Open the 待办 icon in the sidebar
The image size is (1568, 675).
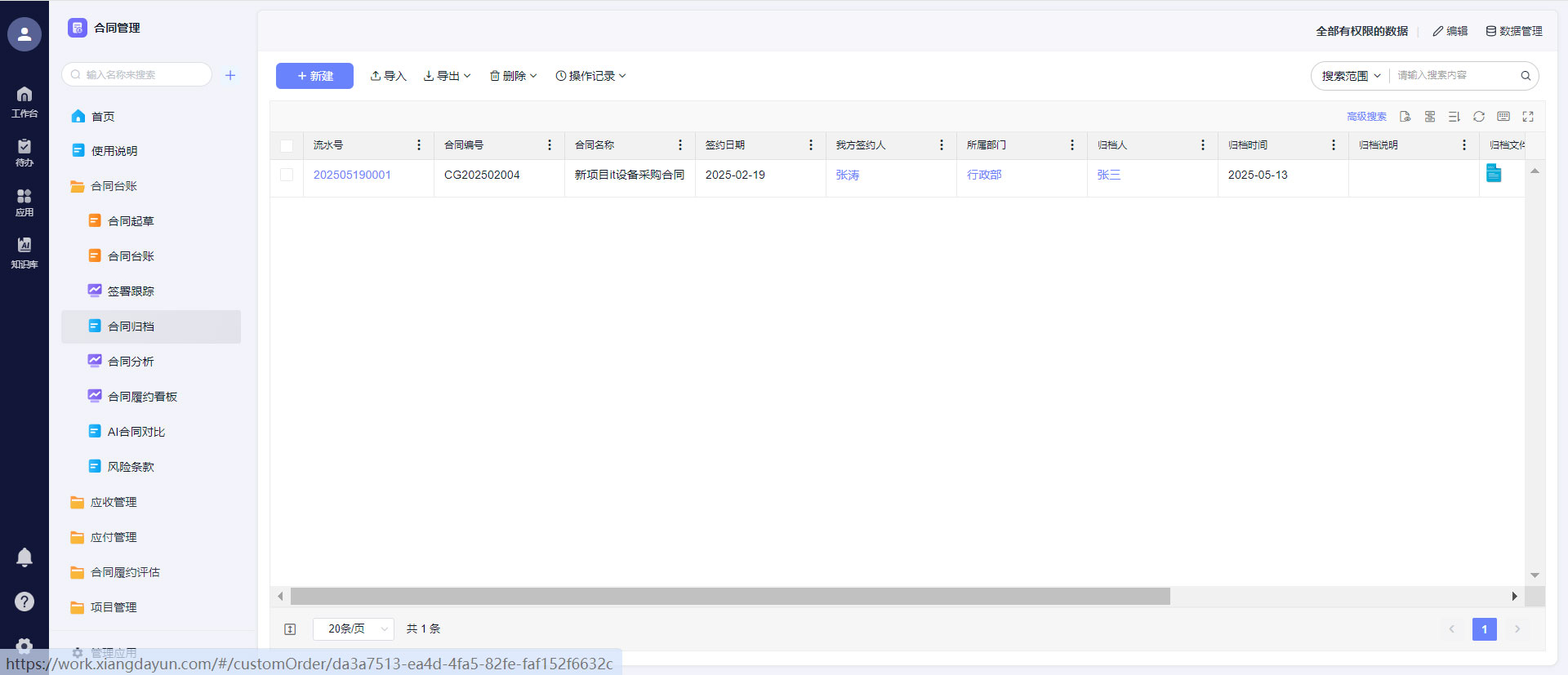[x=24, y=153]
